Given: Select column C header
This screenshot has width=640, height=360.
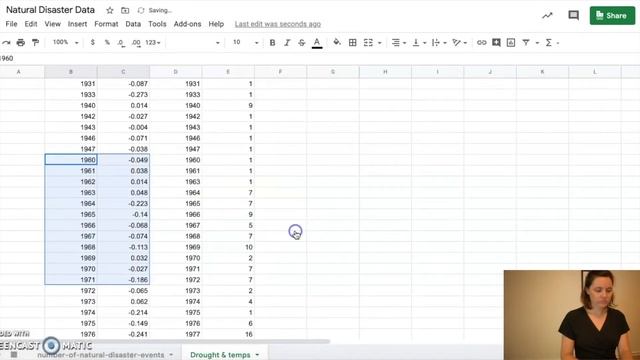Looking at the screenshot, I should click(x=123, y=72).
